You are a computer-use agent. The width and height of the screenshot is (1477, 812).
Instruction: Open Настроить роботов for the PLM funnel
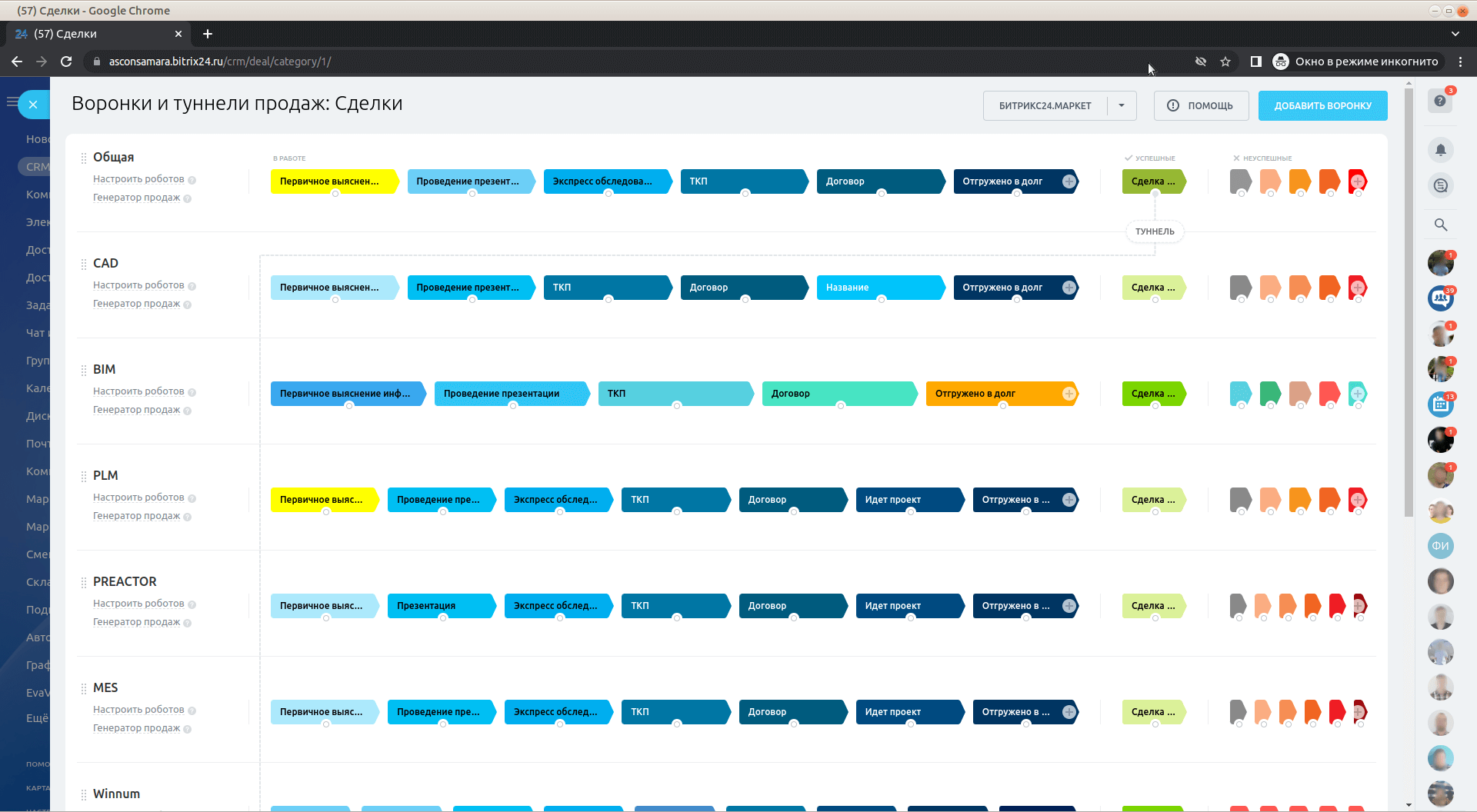point(138,498)
